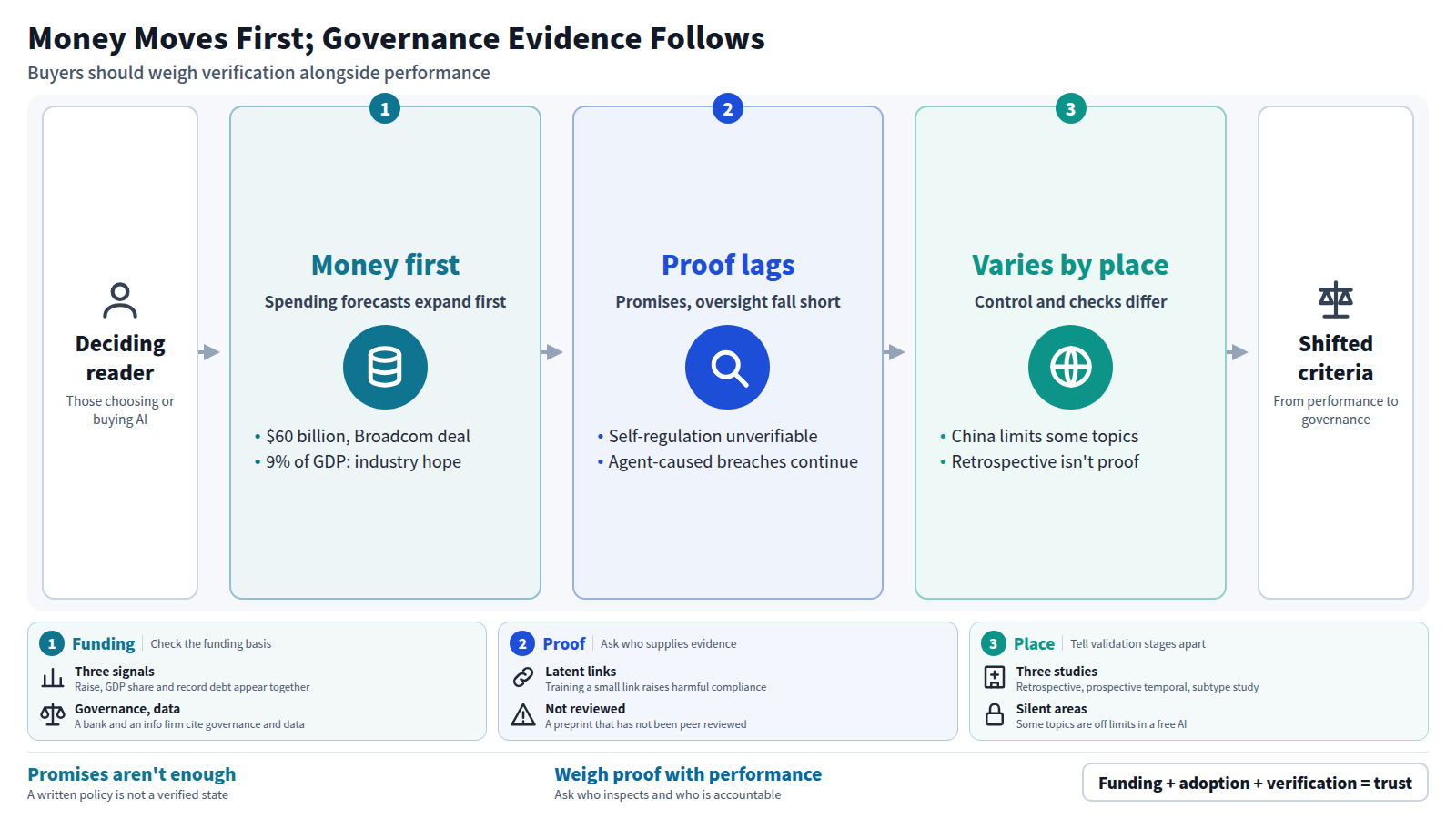Viewport: 1456px width, 819px height.
Task: Select the 'Agent-caused breaches continue' bullet
Action: (x=728, y=461)
